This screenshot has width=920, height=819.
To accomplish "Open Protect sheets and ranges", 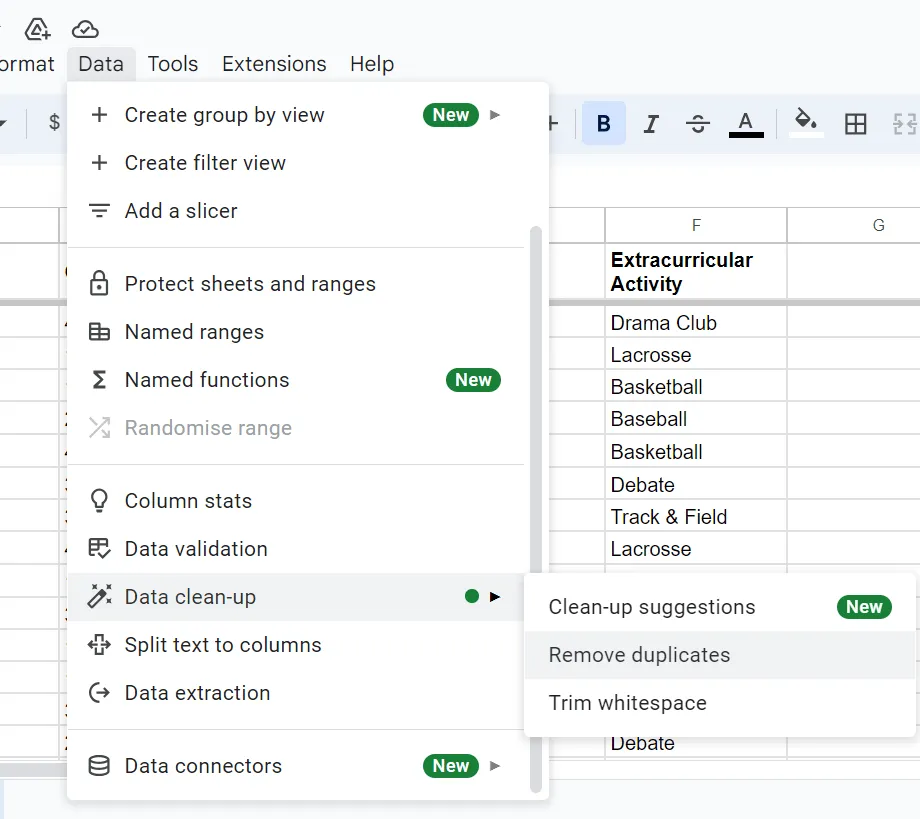I will (296, 284).
